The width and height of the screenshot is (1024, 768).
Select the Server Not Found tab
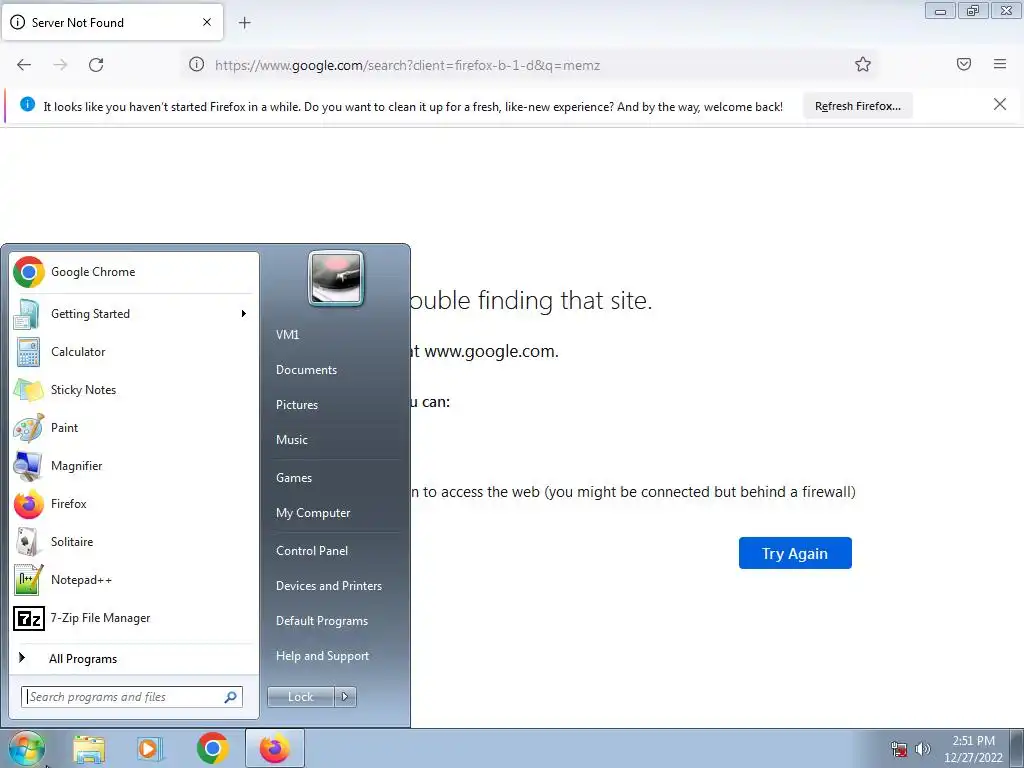(x=113, y=22)
